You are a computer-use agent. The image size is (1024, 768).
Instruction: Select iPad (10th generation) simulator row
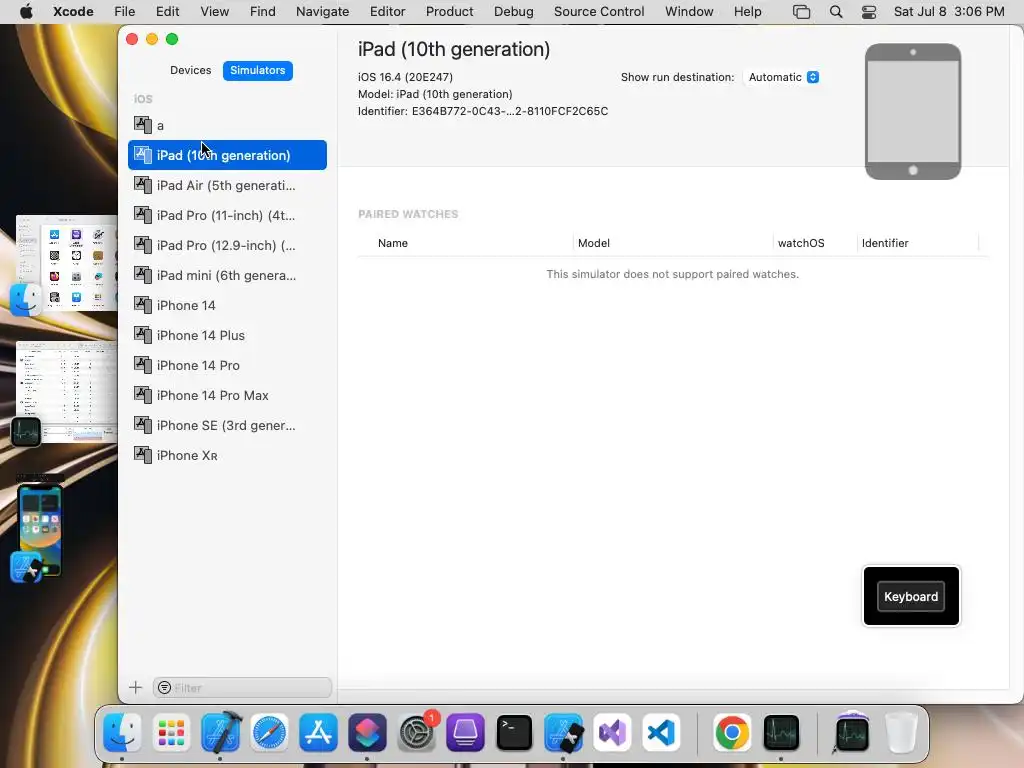point(227,155)
